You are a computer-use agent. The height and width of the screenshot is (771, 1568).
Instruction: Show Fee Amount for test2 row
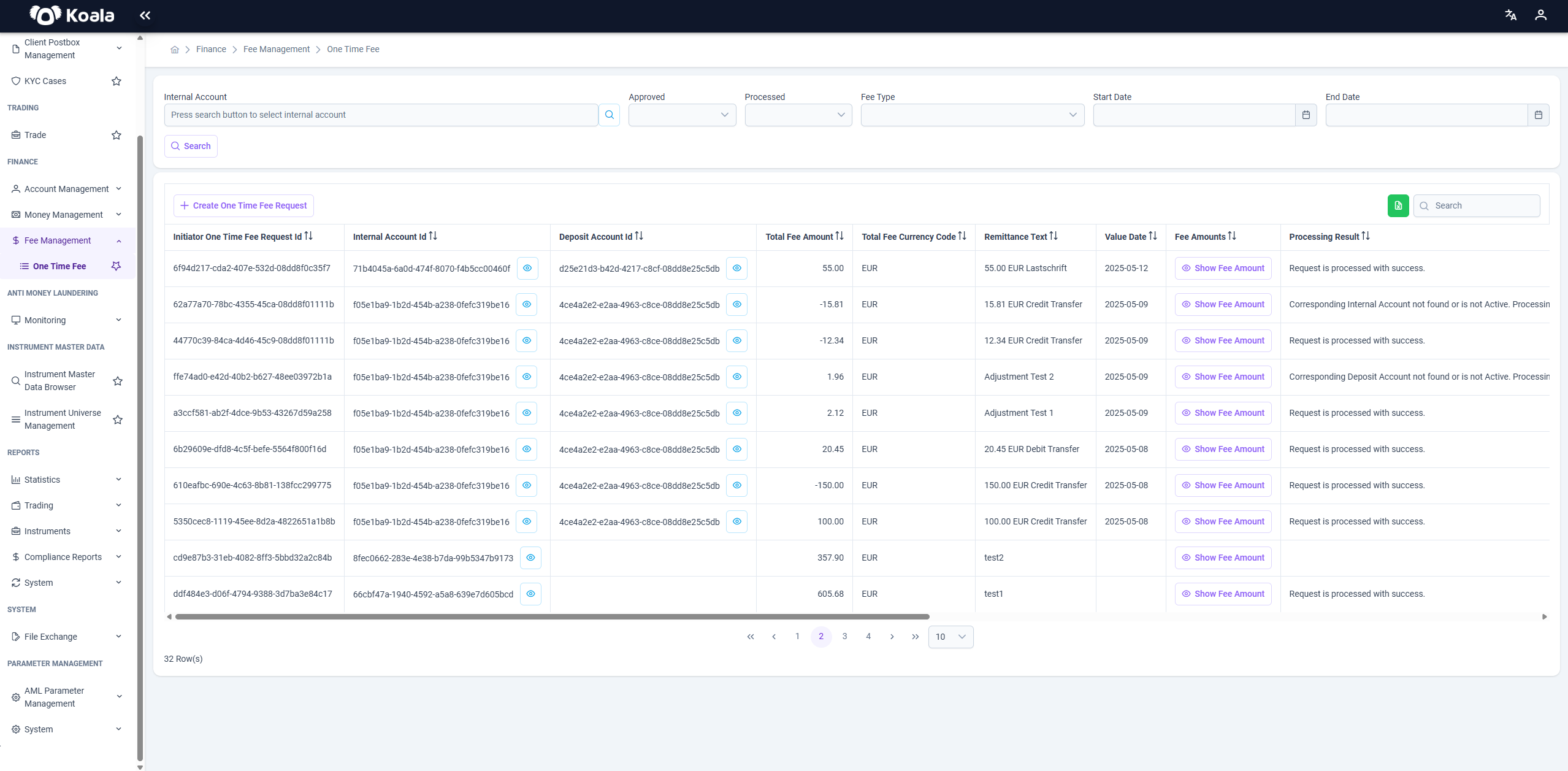pos(1223,558)
